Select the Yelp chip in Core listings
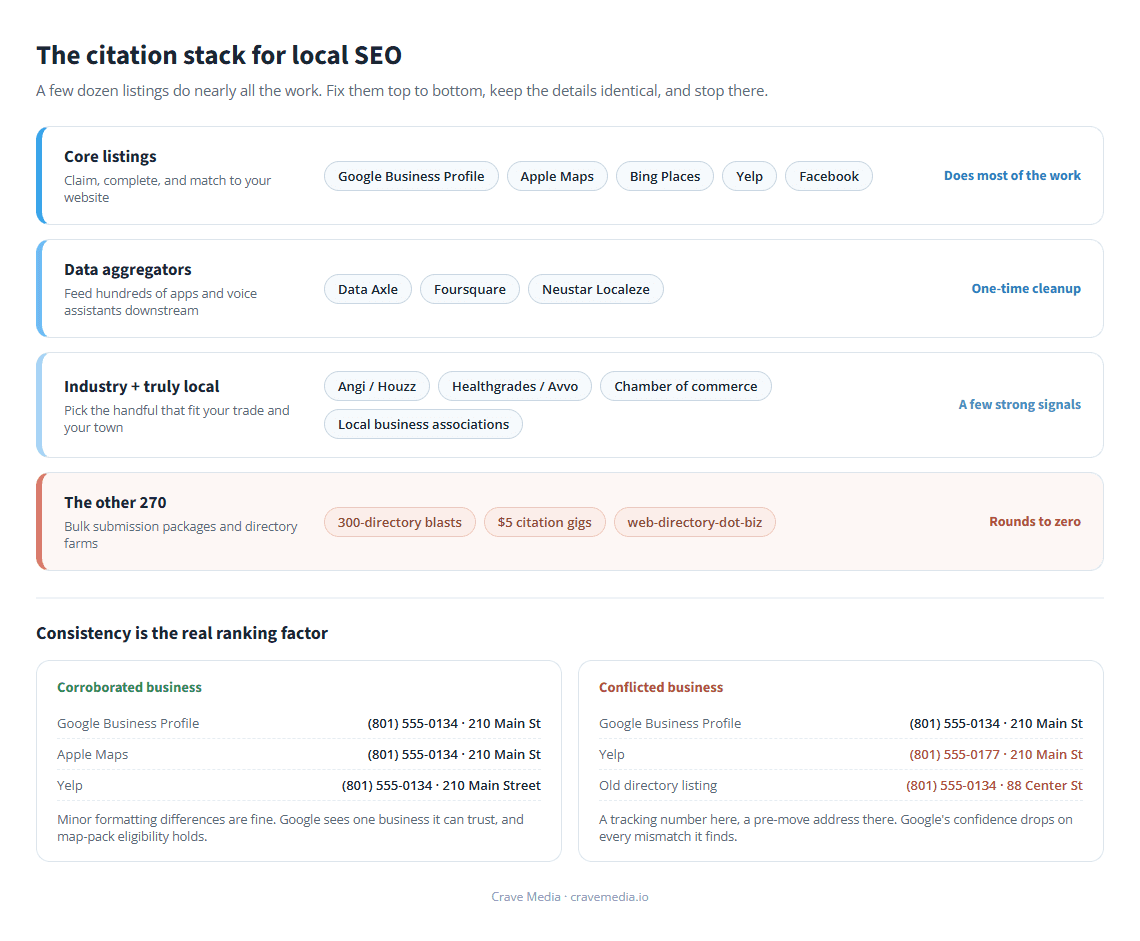1140x941 pixels. 749,176
